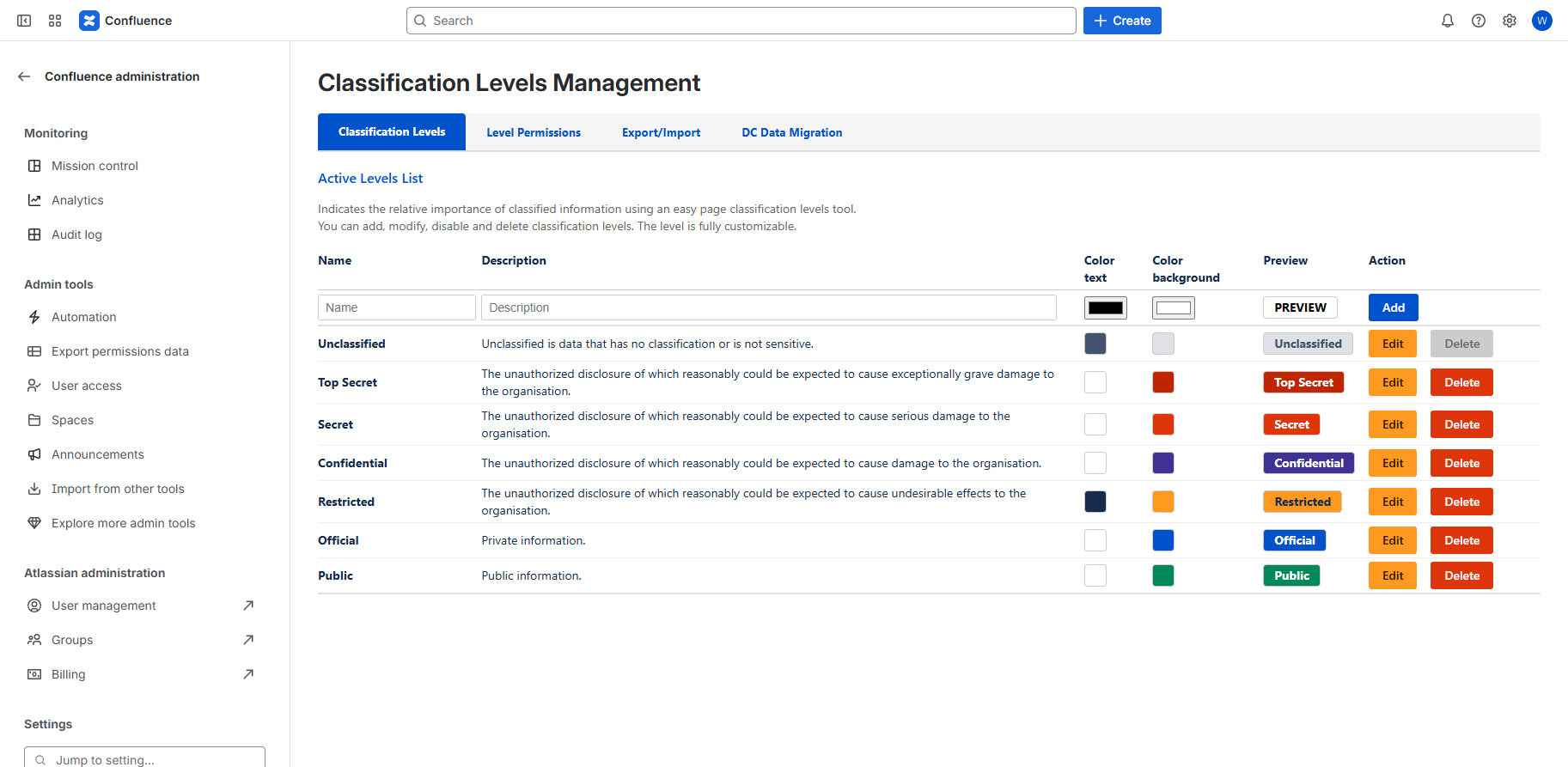Screen dimensions: 1568x767
Task: Click the back arrow beside Confluence administration
Action: click(24, 76)
